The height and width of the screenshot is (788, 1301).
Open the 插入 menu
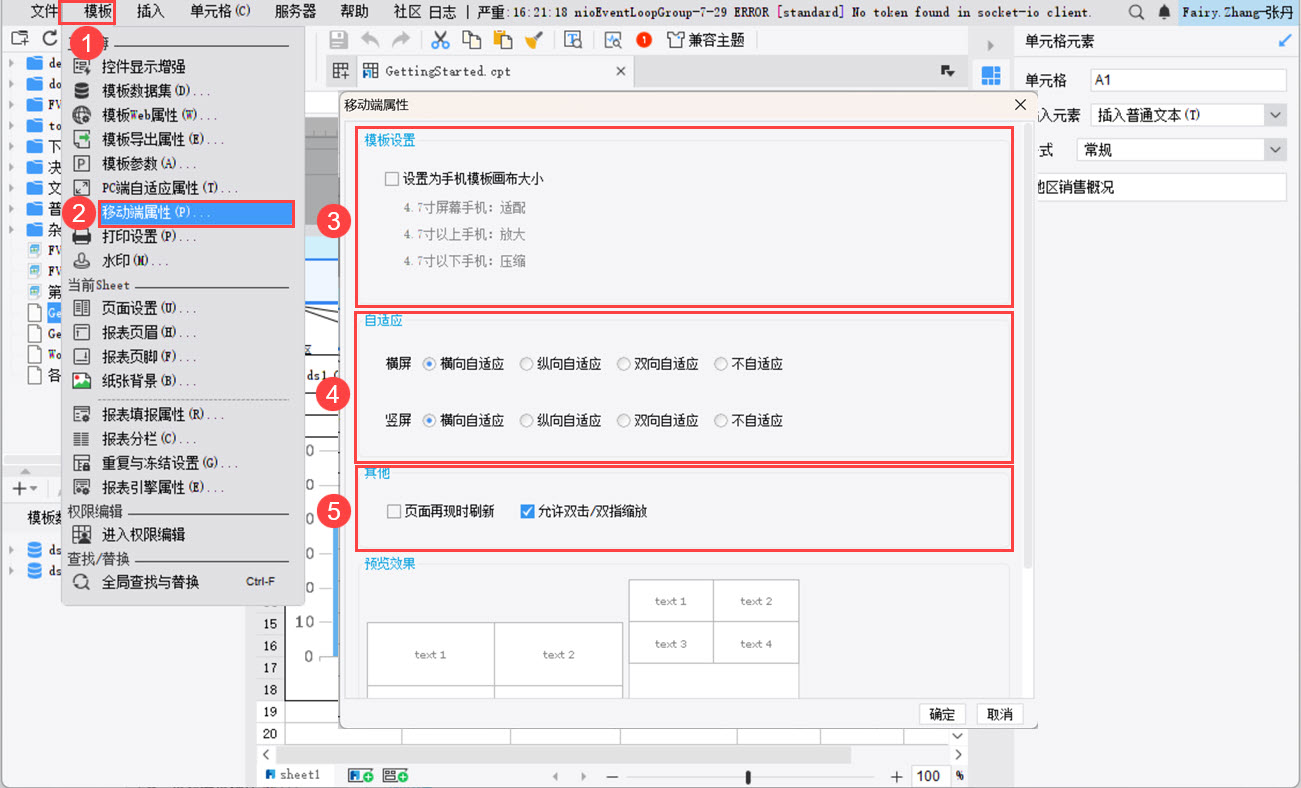pos(150,12)
